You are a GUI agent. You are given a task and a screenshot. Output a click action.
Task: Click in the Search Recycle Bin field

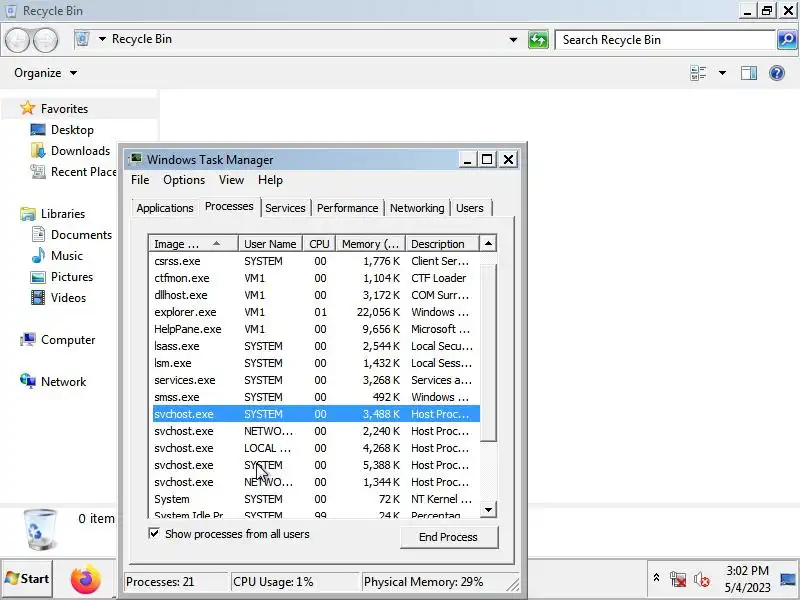(665, 40)
